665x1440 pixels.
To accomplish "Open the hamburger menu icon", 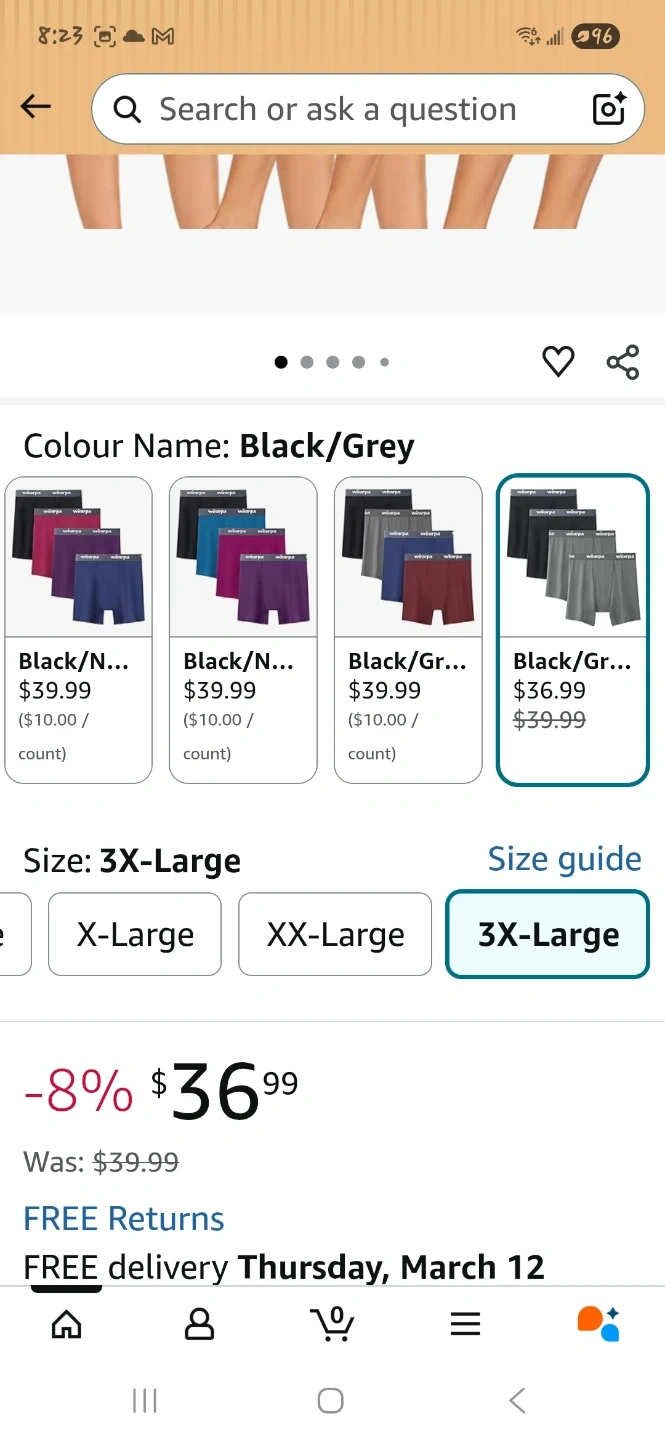I will (x=465, y=1324).
